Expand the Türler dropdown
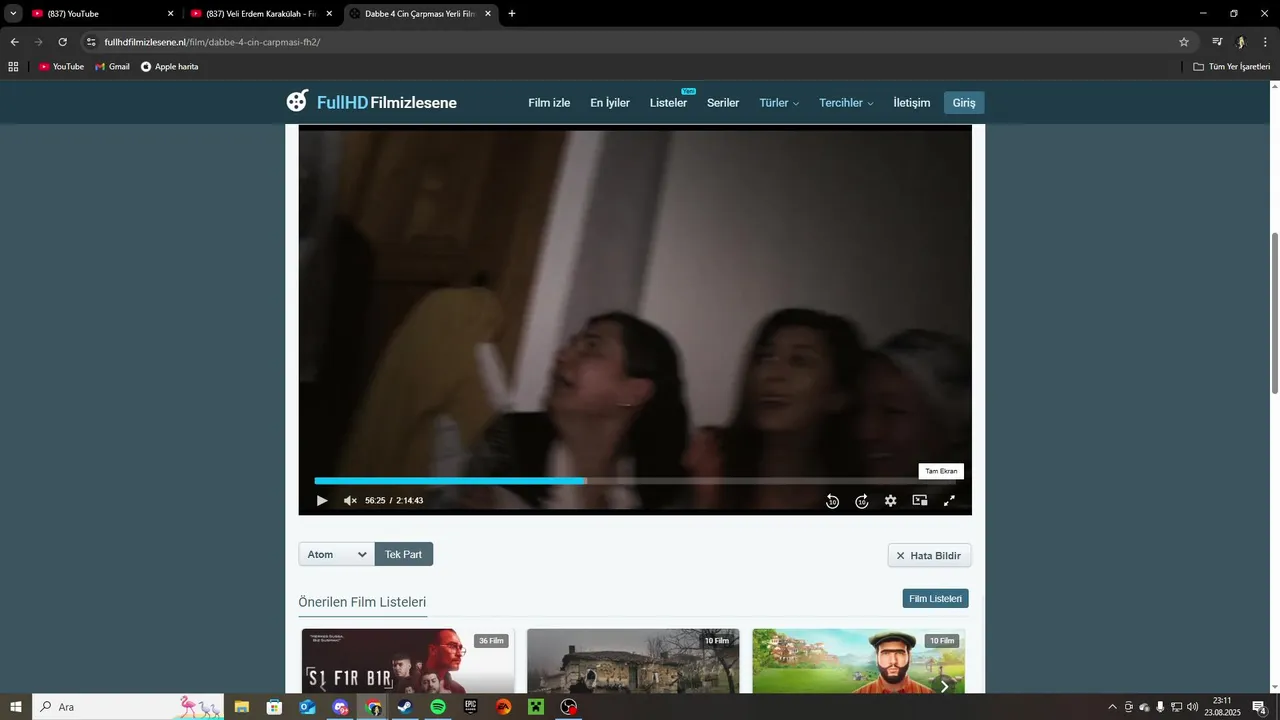The height and width of the screenshot is (720, 1280). pyautogui.click(x=779, y=103)
